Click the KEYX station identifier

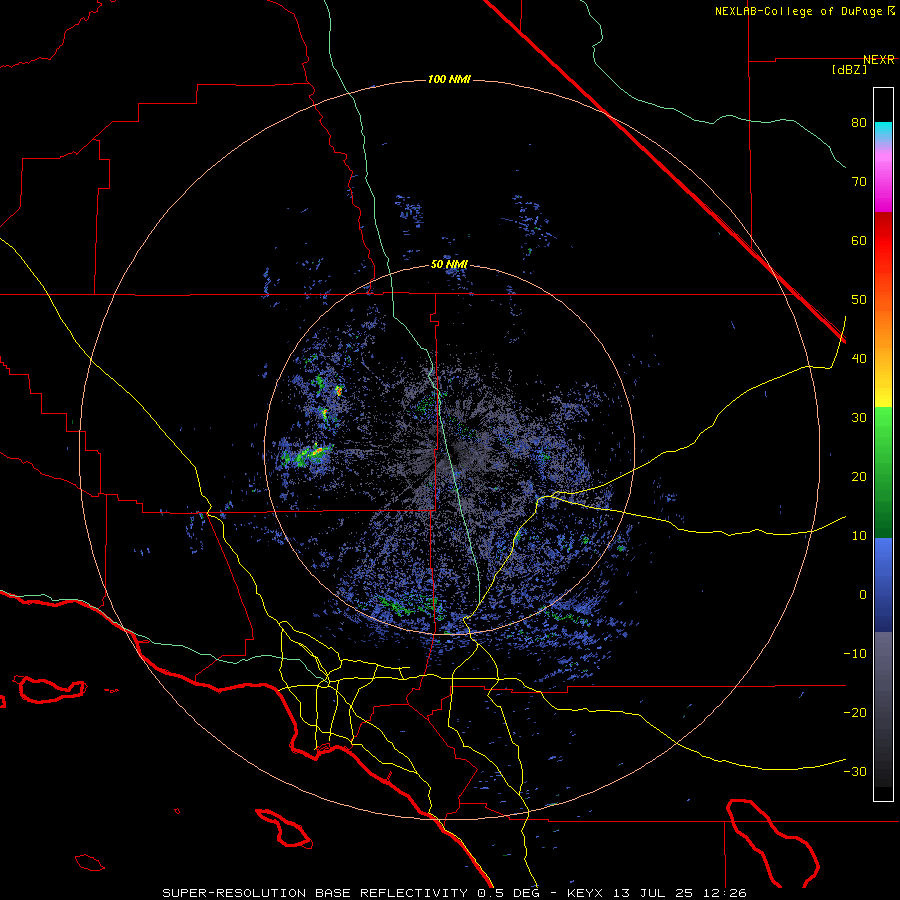click(585, 893)
